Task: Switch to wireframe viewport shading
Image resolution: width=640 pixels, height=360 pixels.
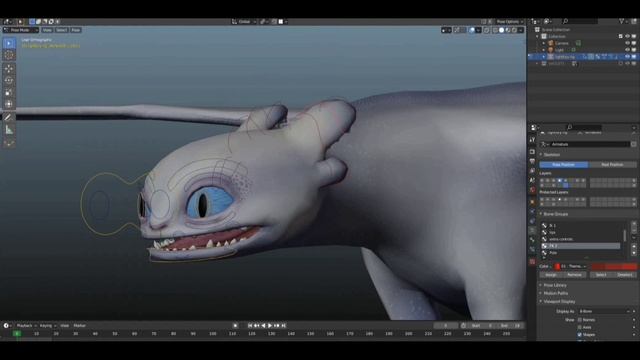Action: pos(496,30)
